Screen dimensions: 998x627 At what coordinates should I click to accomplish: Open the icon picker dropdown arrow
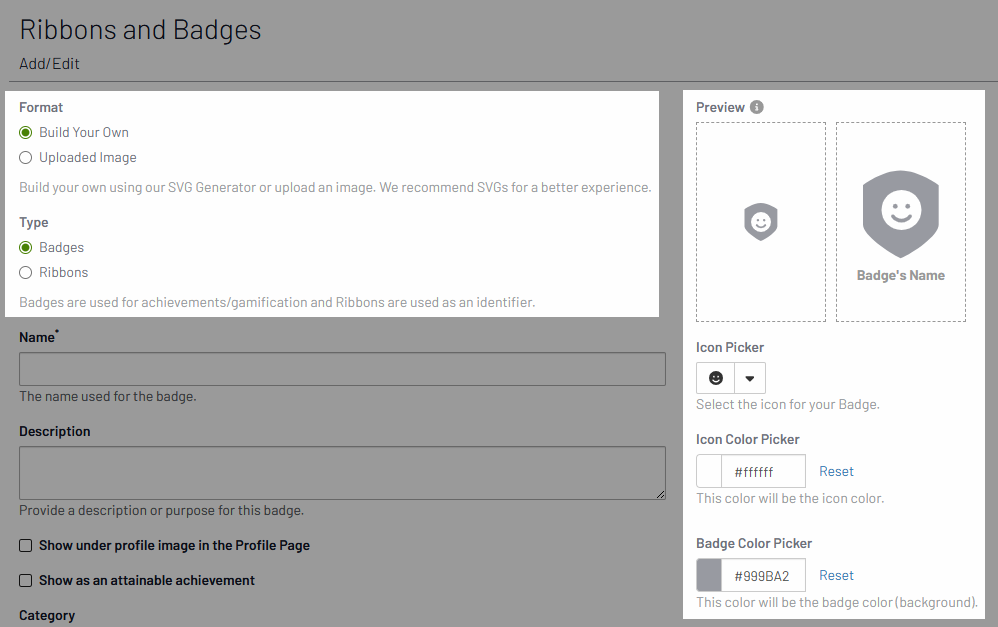(749, 378)
